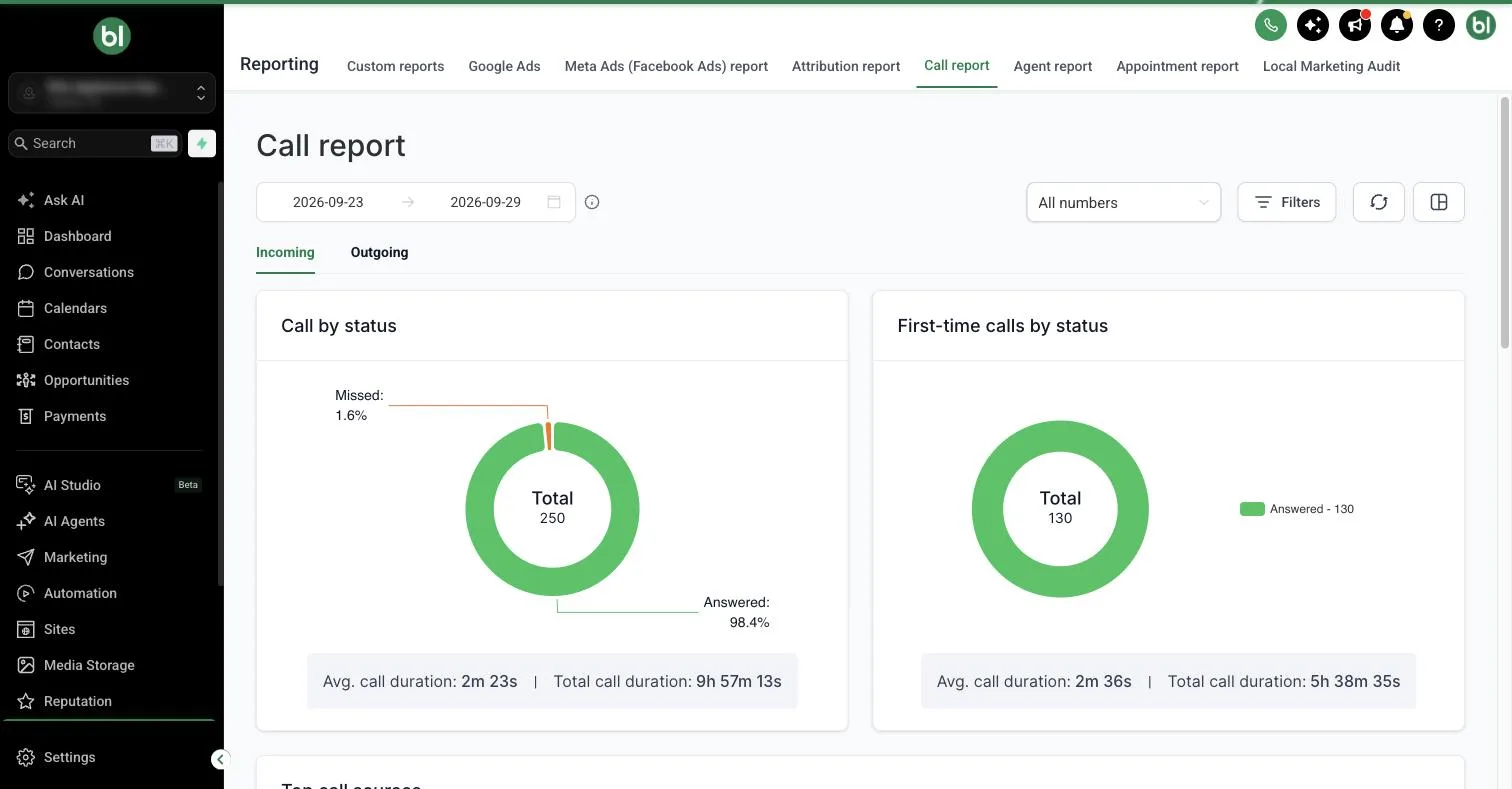Open the Agent report tab

point(1053,66)
